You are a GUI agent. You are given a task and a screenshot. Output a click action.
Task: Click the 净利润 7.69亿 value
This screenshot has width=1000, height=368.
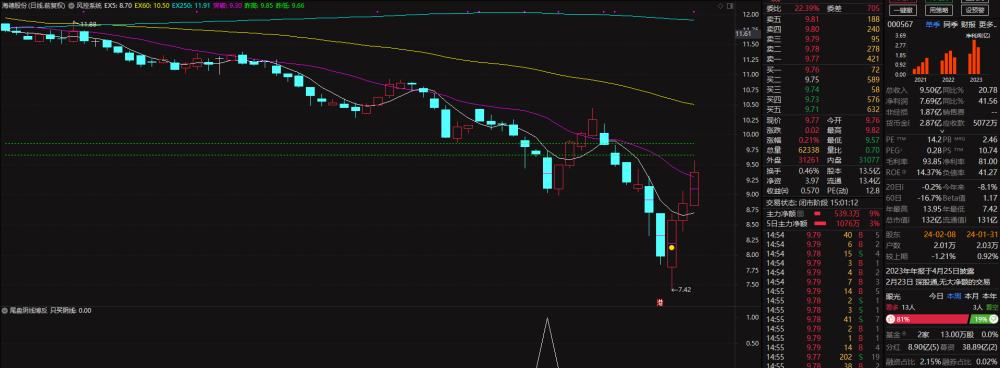[x=929, y=101]
